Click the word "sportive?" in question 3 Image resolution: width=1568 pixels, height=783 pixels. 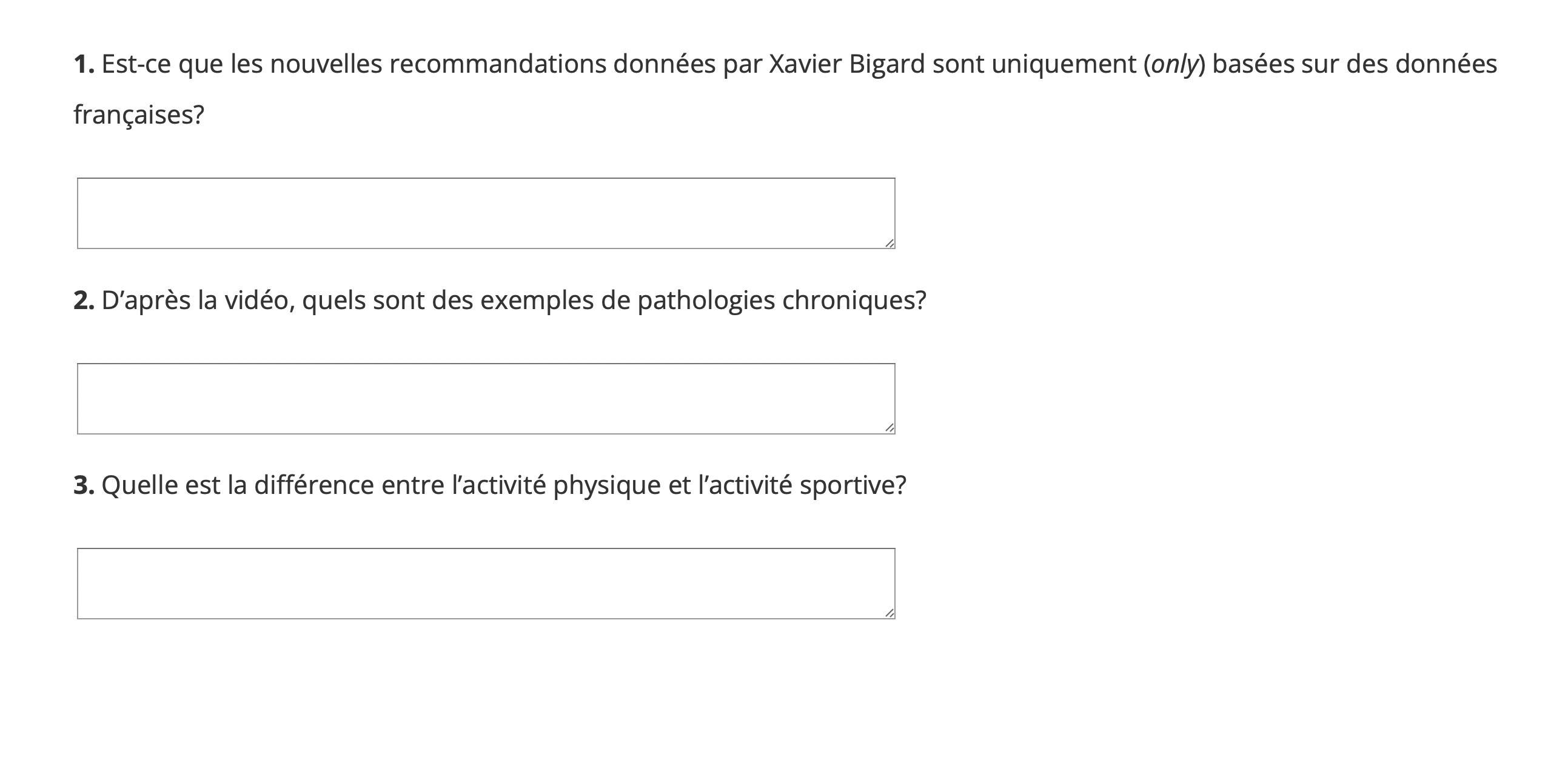point(853,485)
